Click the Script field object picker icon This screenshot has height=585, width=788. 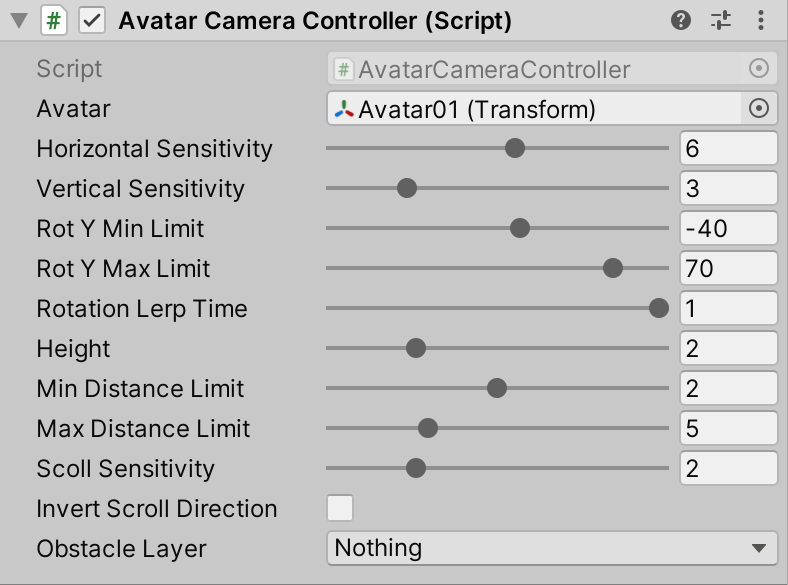point(759,69)
